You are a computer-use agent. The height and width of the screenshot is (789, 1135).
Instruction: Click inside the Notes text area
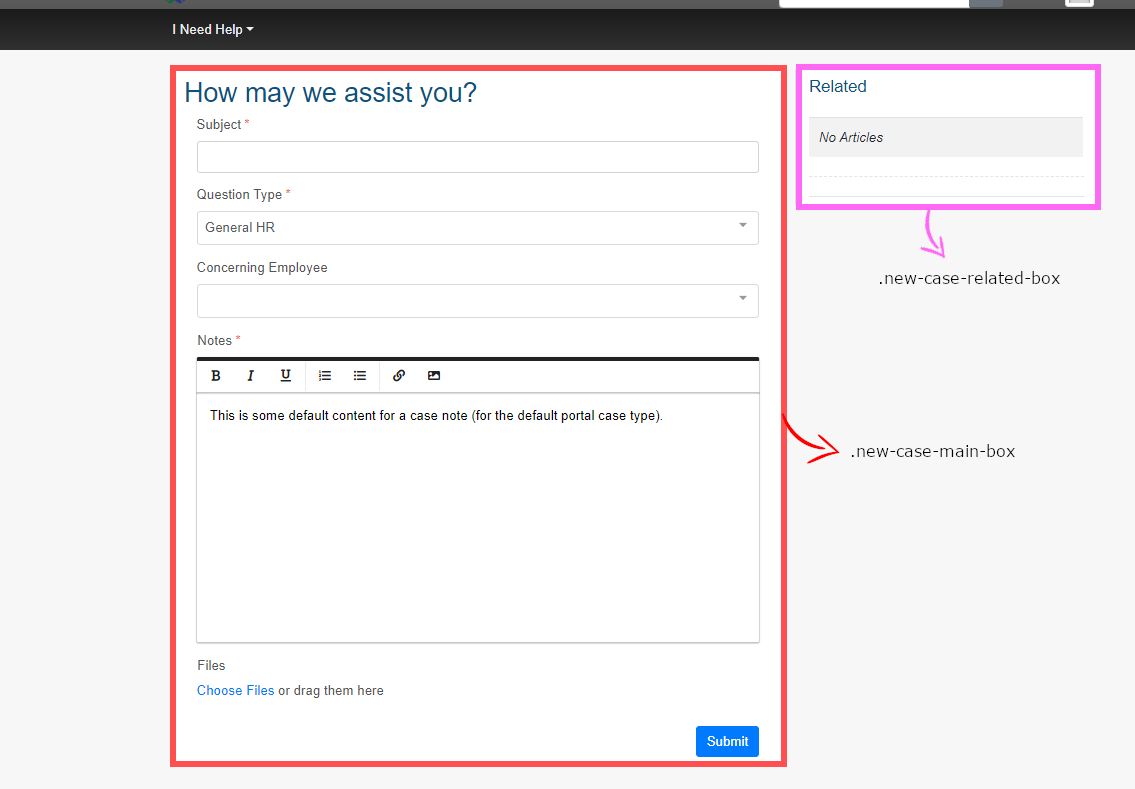pyautogui.click(x=477, y=520)
